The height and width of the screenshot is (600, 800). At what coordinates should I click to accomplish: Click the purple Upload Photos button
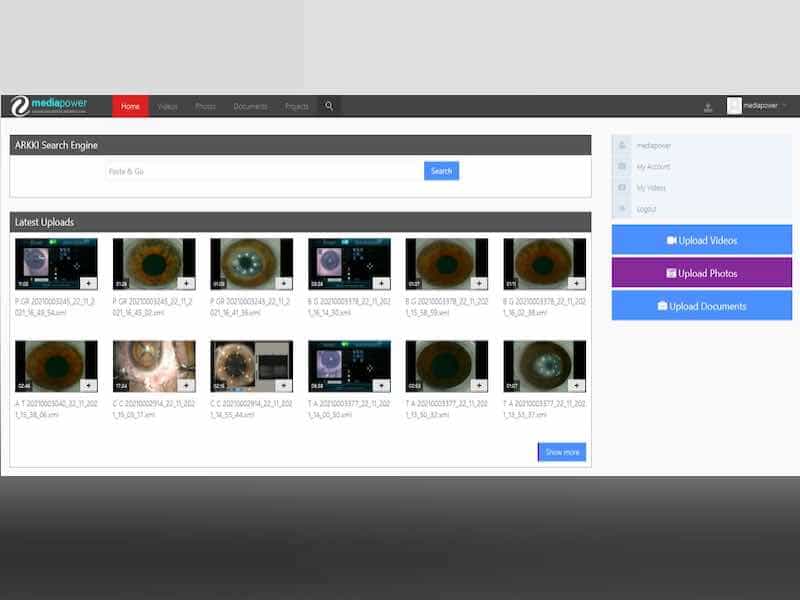(x=701, y=273)
